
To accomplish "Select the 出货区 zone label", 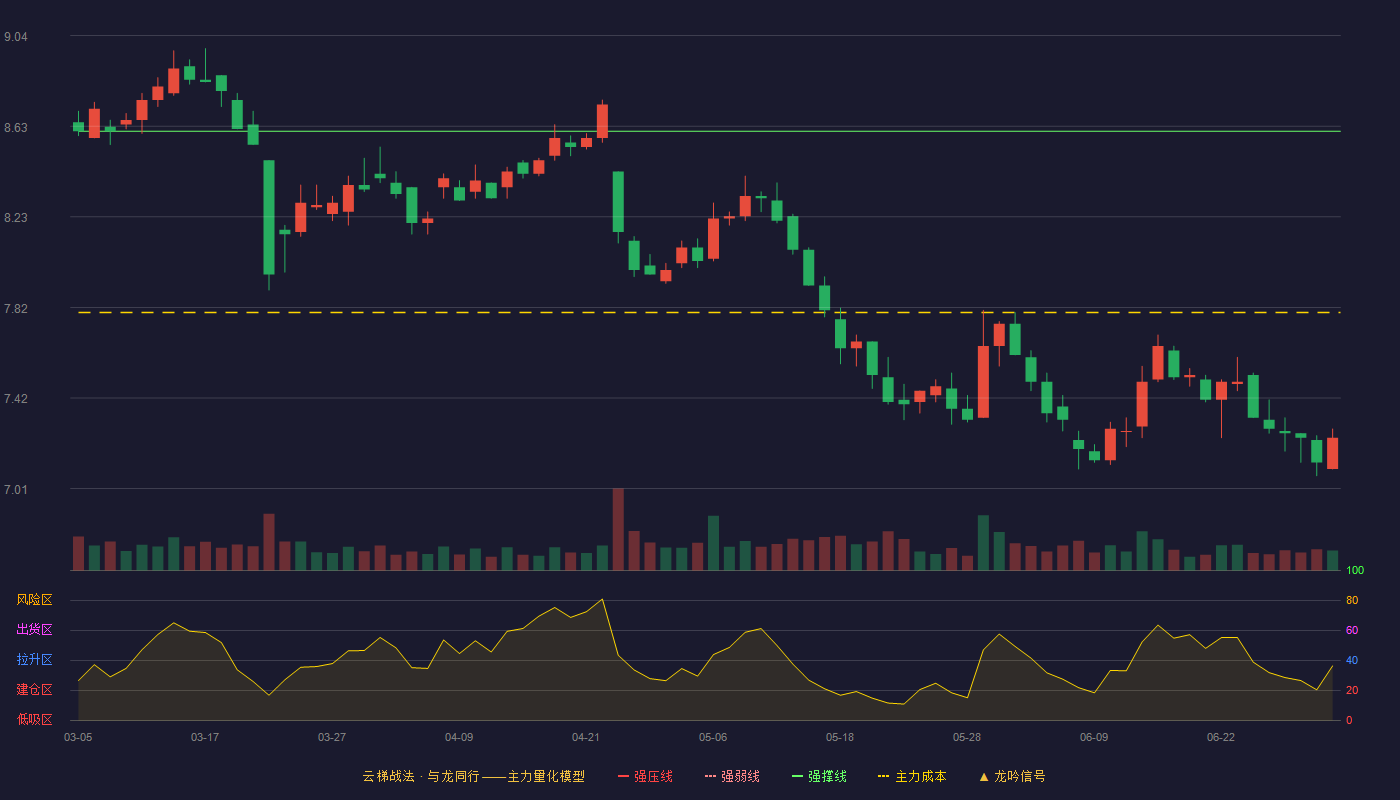I will pos(34,630).
